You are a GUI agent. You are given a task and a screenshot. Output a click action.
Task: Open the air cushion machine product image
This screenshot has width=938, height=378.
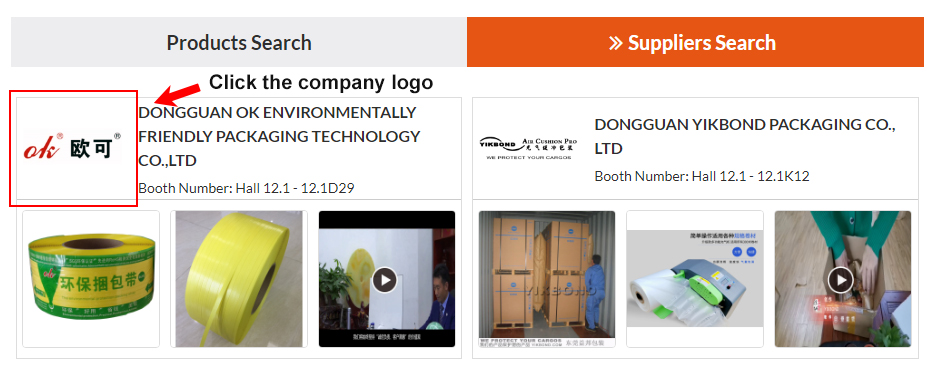click(x=695, y=279)
